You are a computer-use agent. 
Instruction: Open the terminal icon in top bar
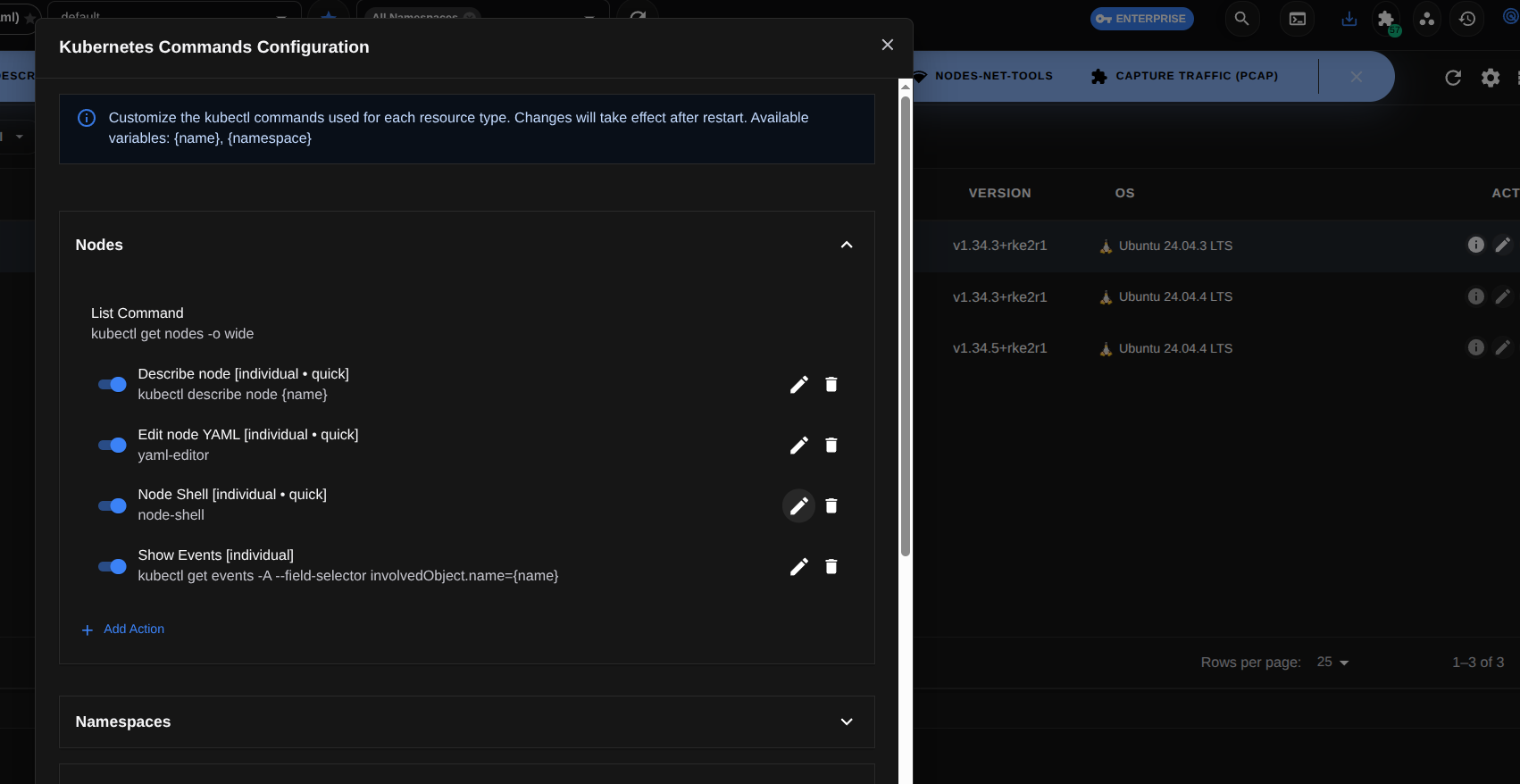[1298, 19]
